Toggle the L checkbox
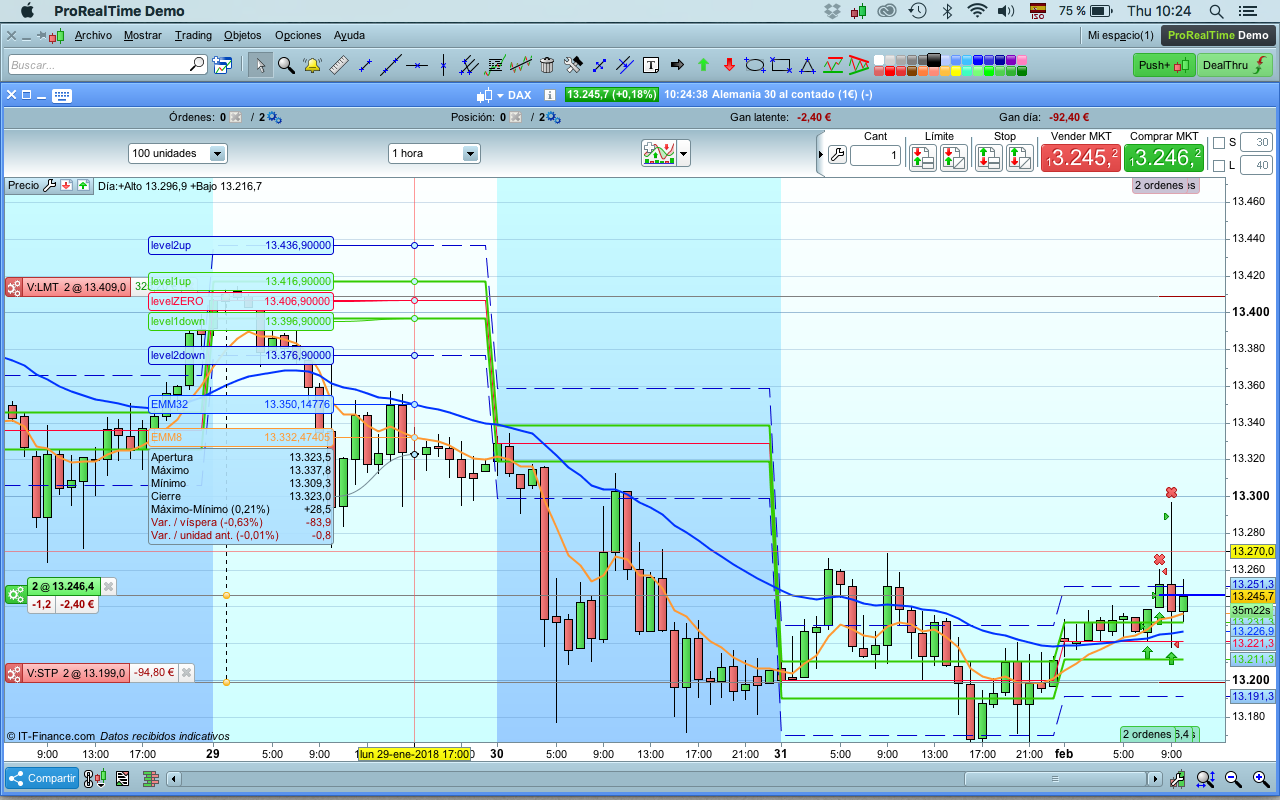 point(1218,166)
